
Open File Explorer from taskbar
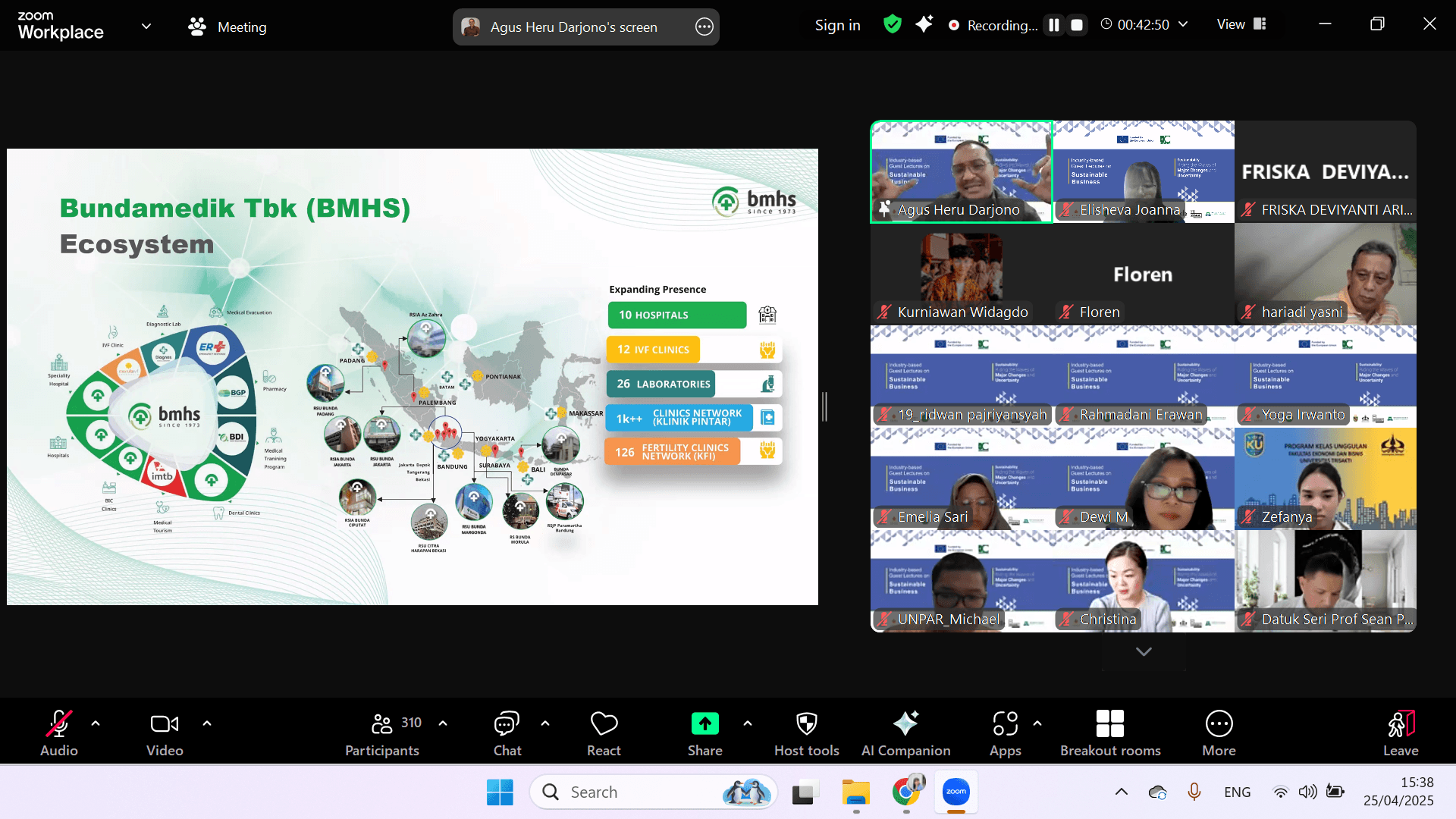coord(856,792)
